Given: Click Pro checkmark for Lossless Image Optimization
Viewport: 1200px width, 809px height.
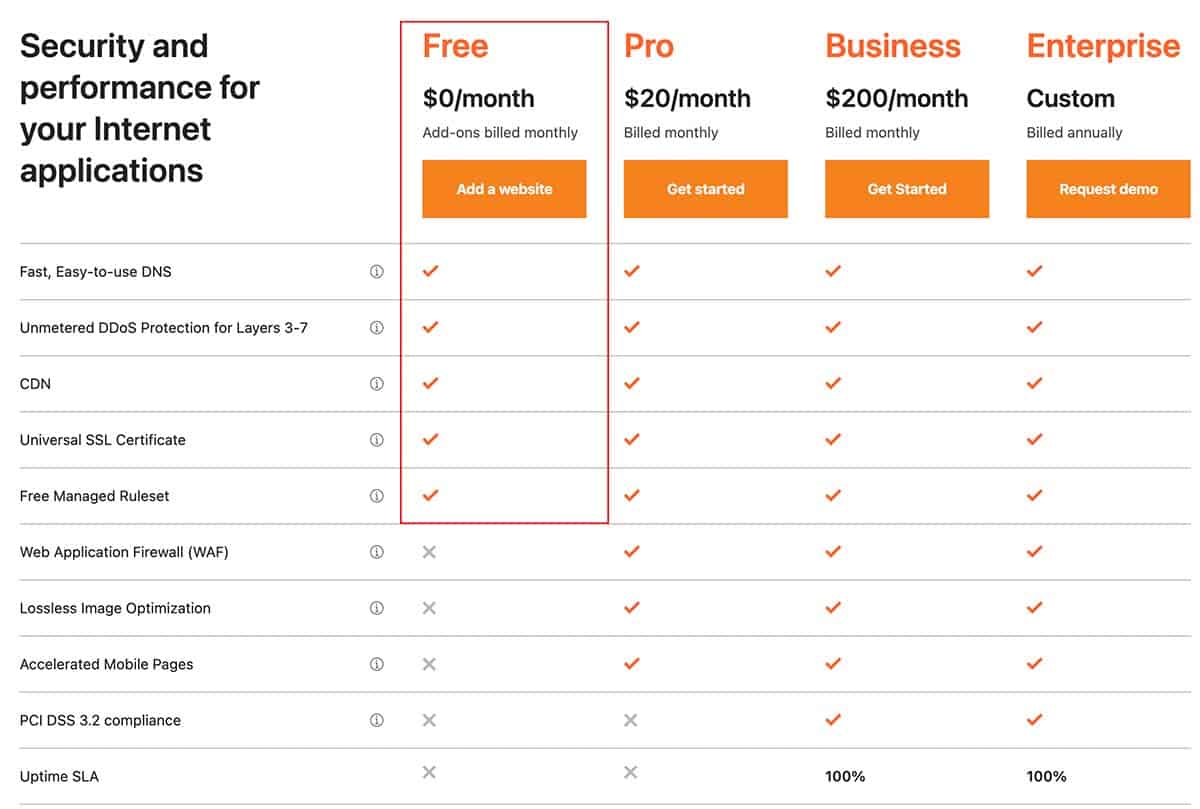Looking at the screenshot, I should (631, 608).
